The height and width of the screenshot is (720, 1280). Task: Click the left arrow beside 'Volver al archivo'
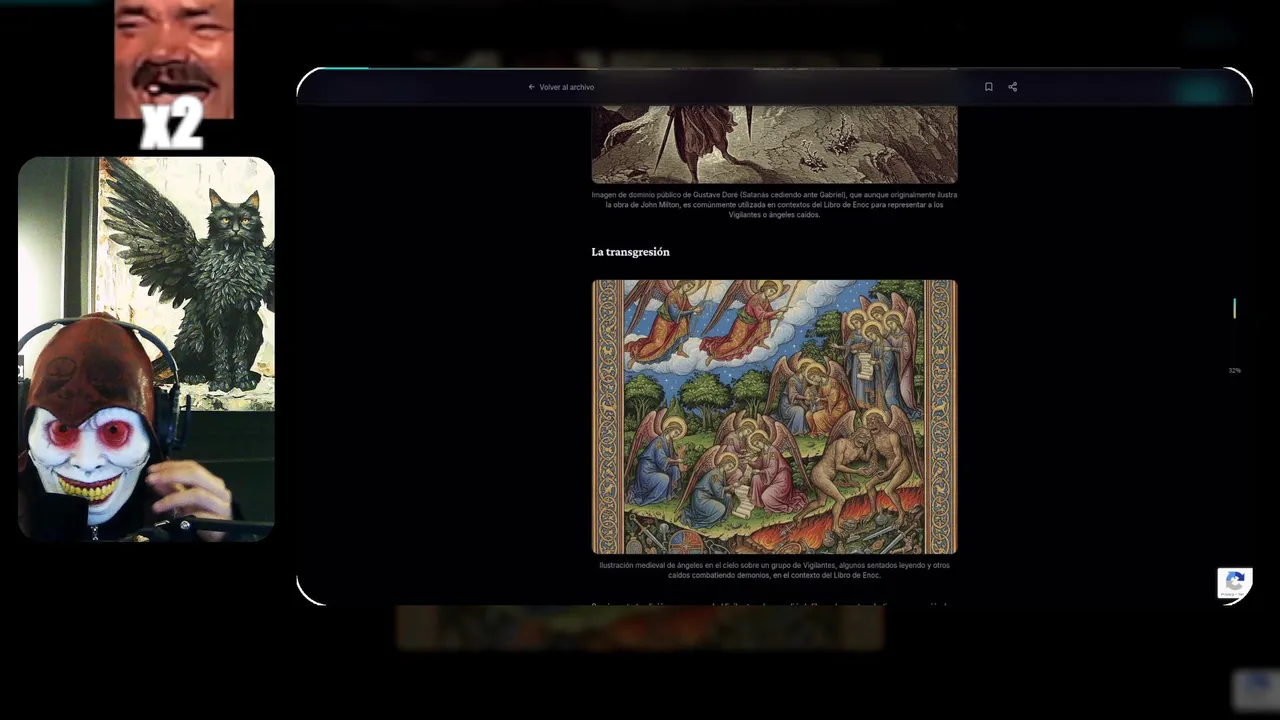(x=531, y=87)
